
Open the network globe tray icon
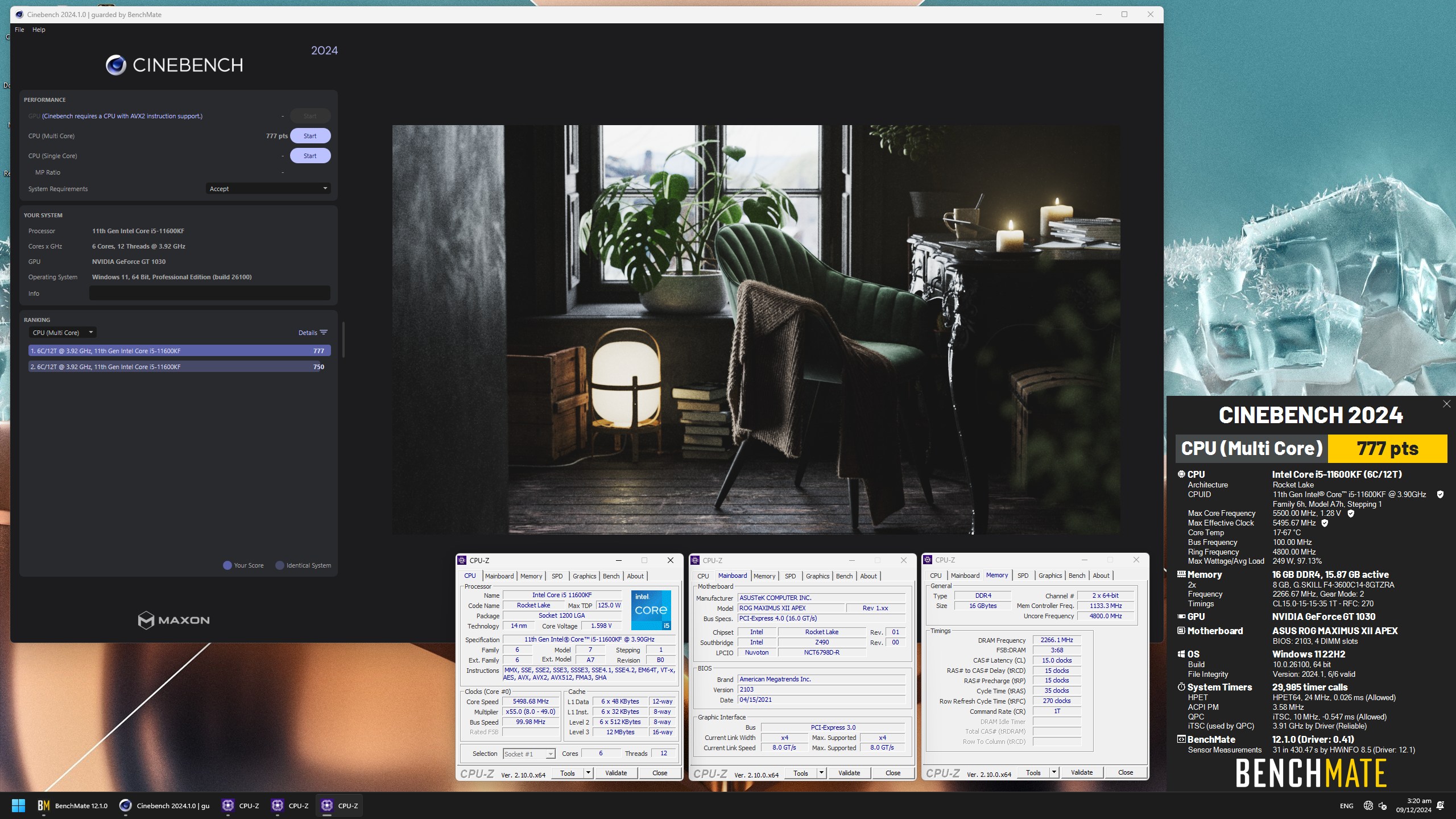click(x=1368, y=805)
